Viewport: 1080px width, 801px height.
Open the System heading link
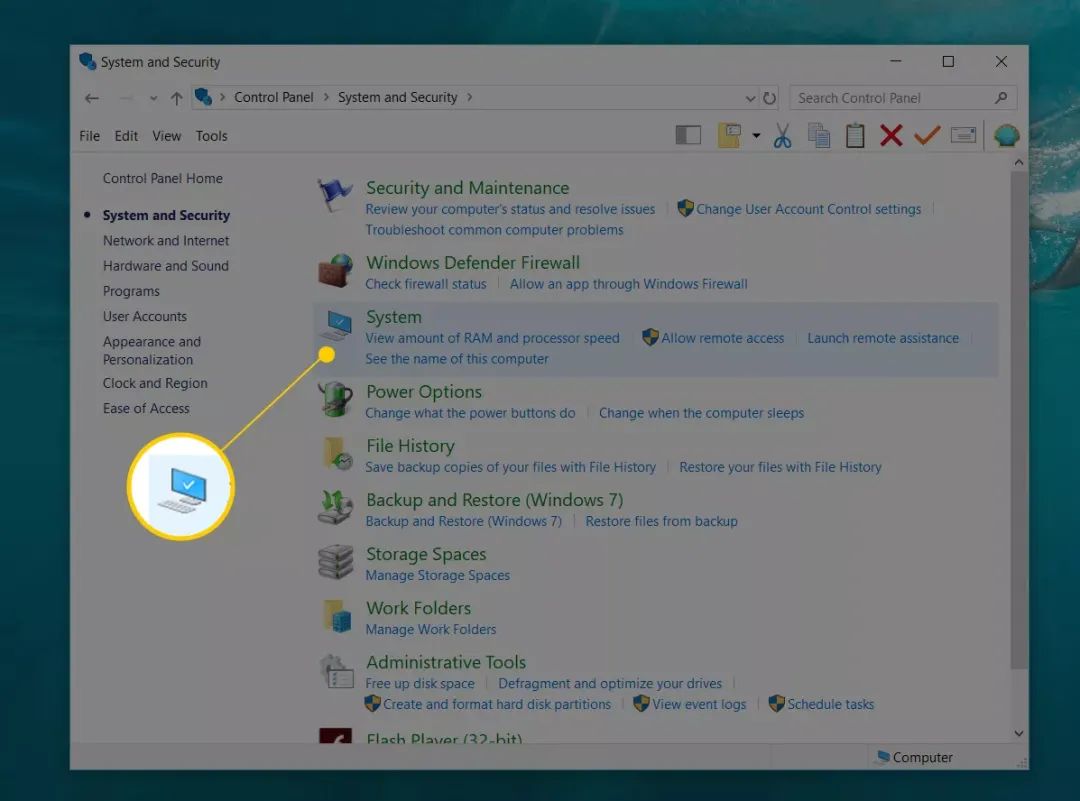point(394,317)
